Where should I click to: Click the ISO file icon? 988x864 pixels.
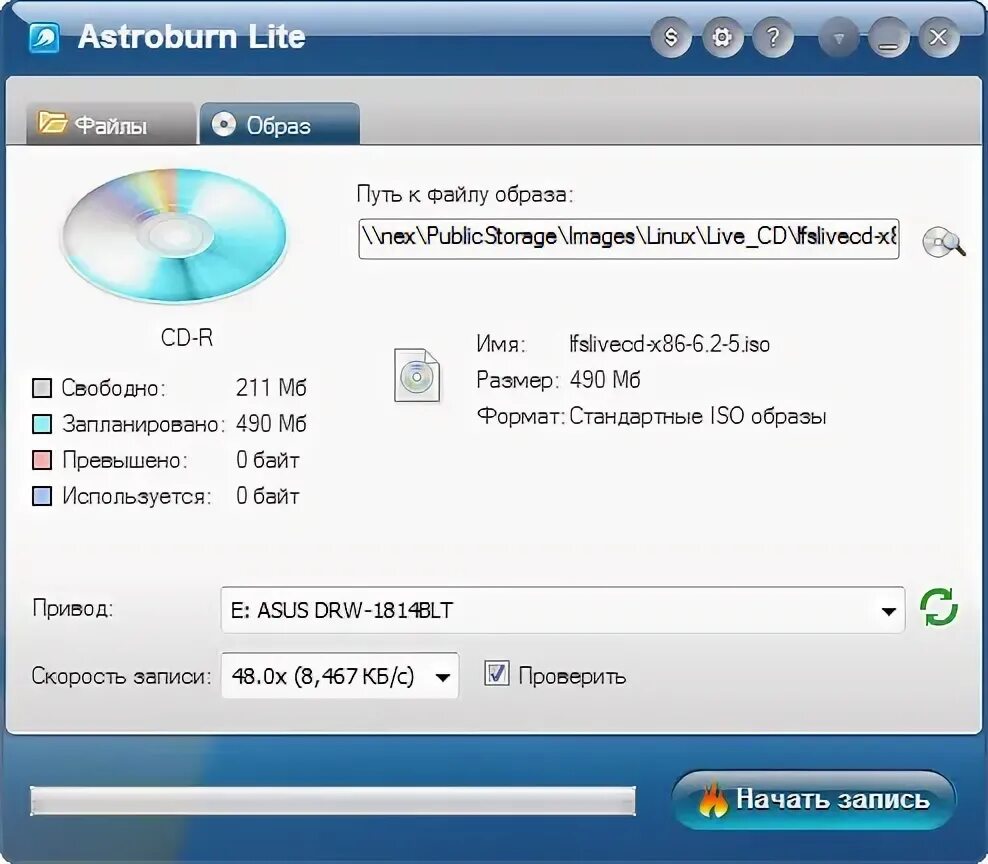[x=416, y=376]
